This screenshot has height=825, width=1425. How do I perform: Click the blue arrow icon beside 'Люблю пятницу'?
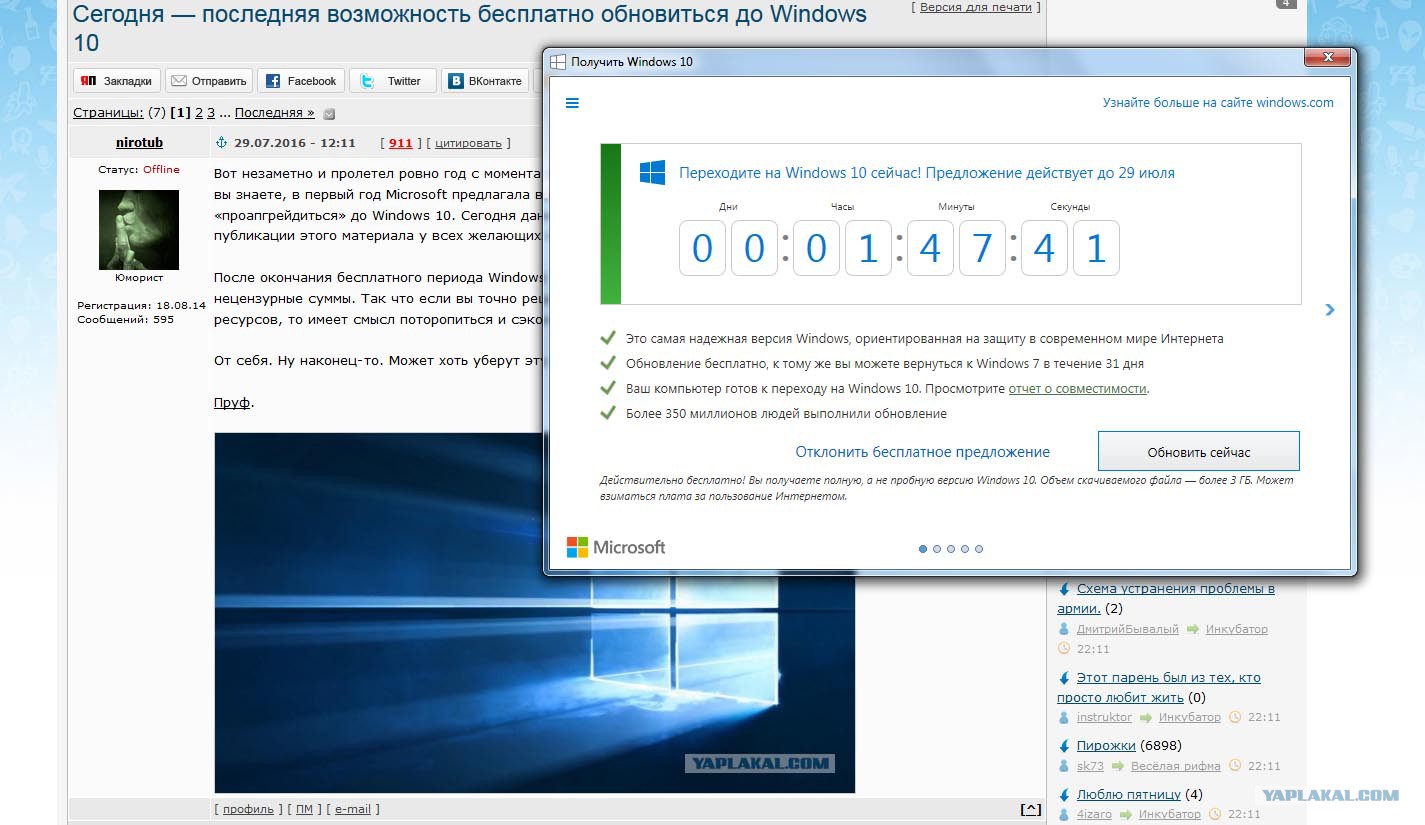pos(1065,795)
